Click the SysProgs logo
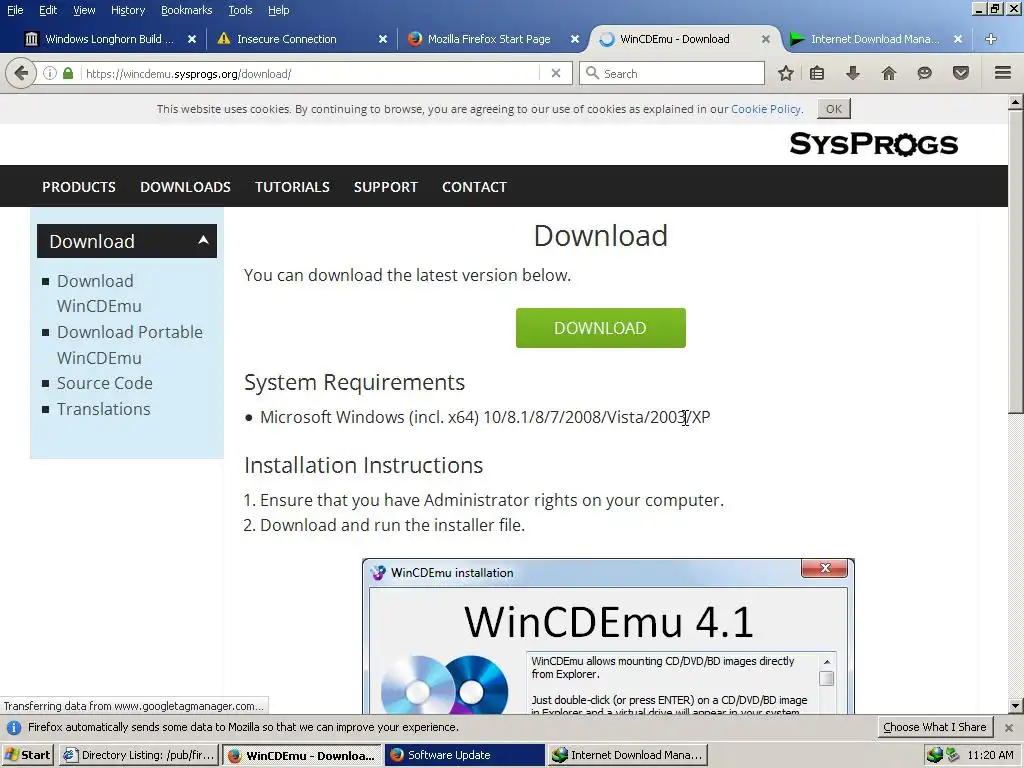 [x=873, y=144]
